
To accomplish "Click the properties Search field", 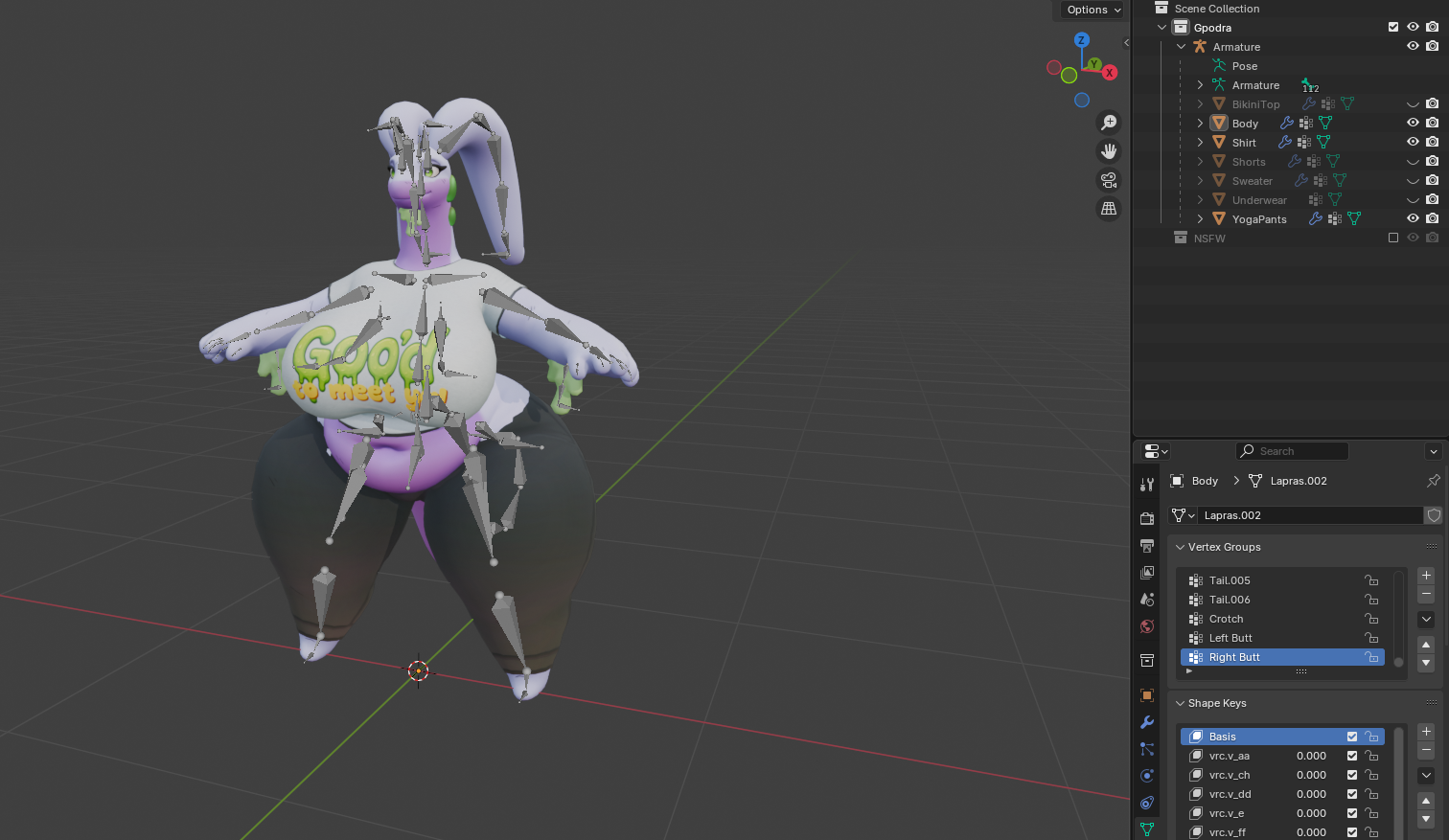I will pyautogui.click(x=1292, y=451).
